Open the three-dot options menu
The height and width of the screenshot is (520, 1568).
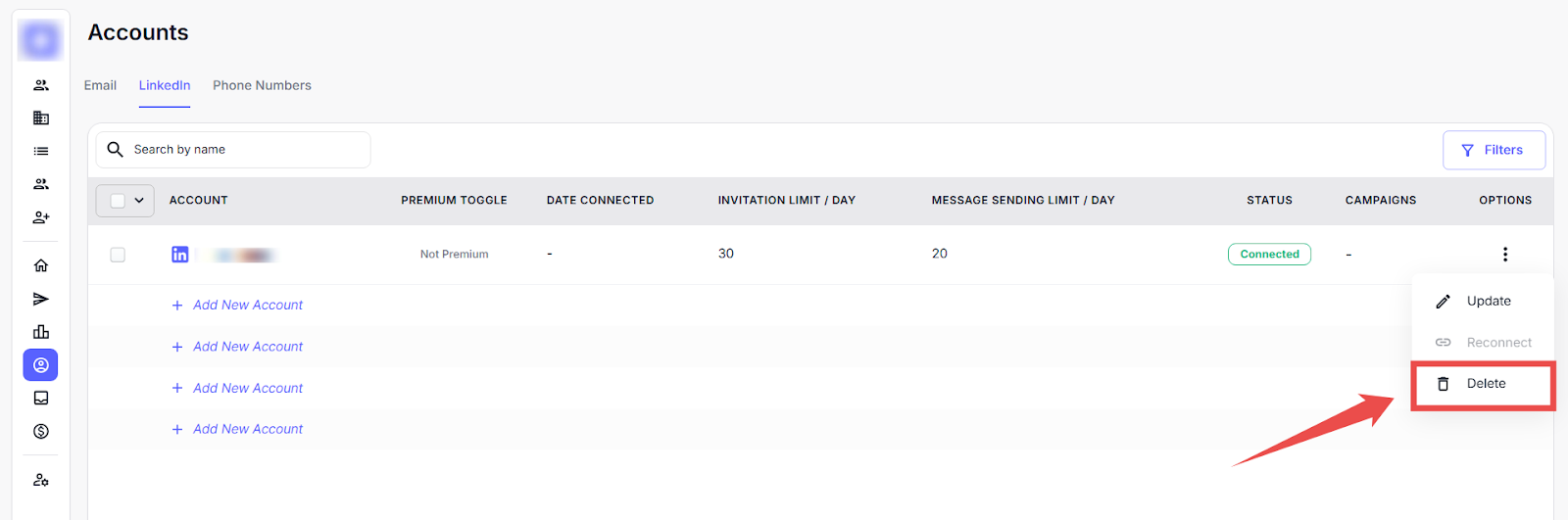point(1505,255)
